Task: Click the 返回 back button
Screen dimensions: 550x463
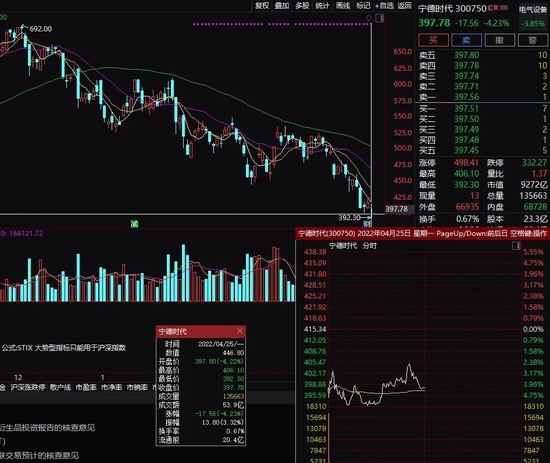Action: (404, 5)
